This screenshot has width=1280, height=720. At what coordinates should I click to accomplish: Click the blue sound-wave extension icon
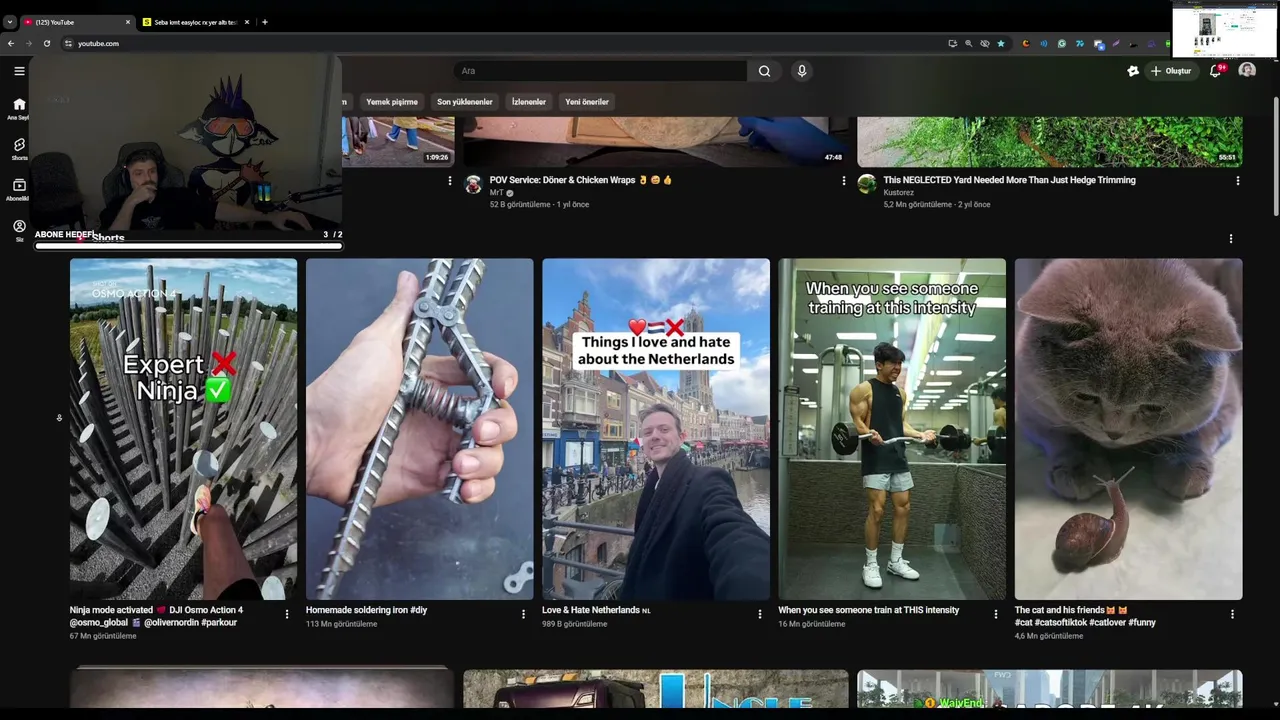pyautogui.click(x=1044, y=43)
